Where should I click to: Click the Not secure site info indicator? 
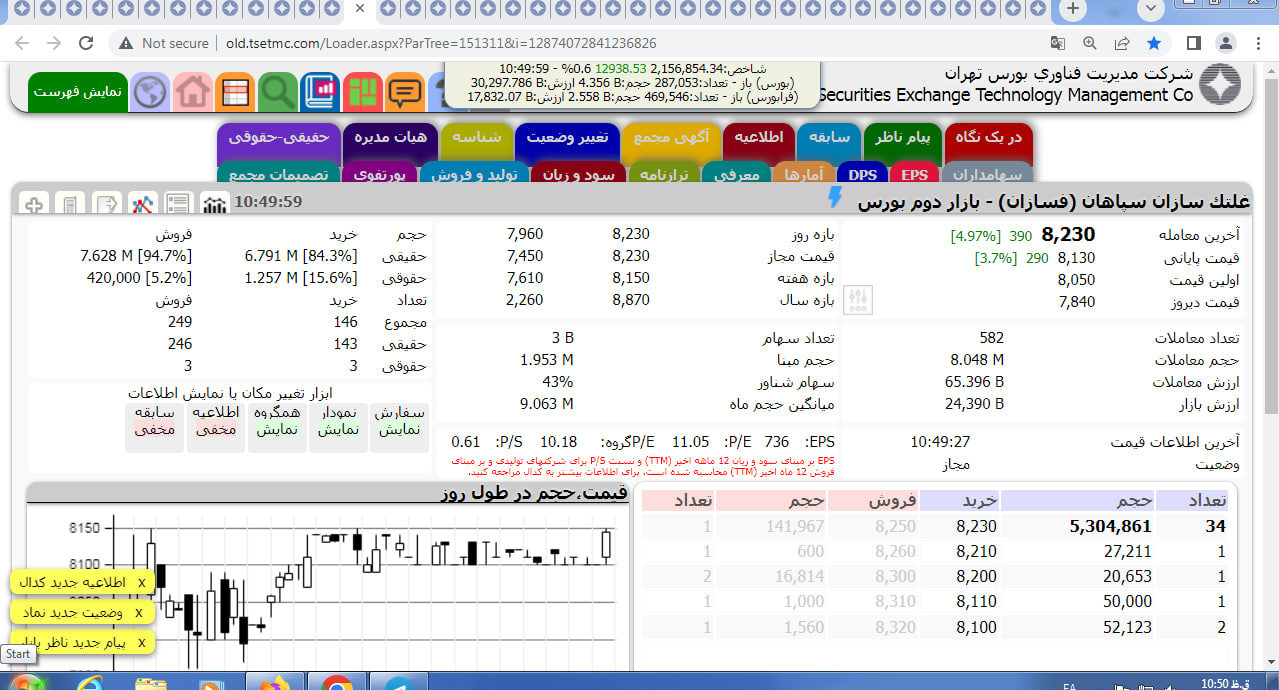165,43
